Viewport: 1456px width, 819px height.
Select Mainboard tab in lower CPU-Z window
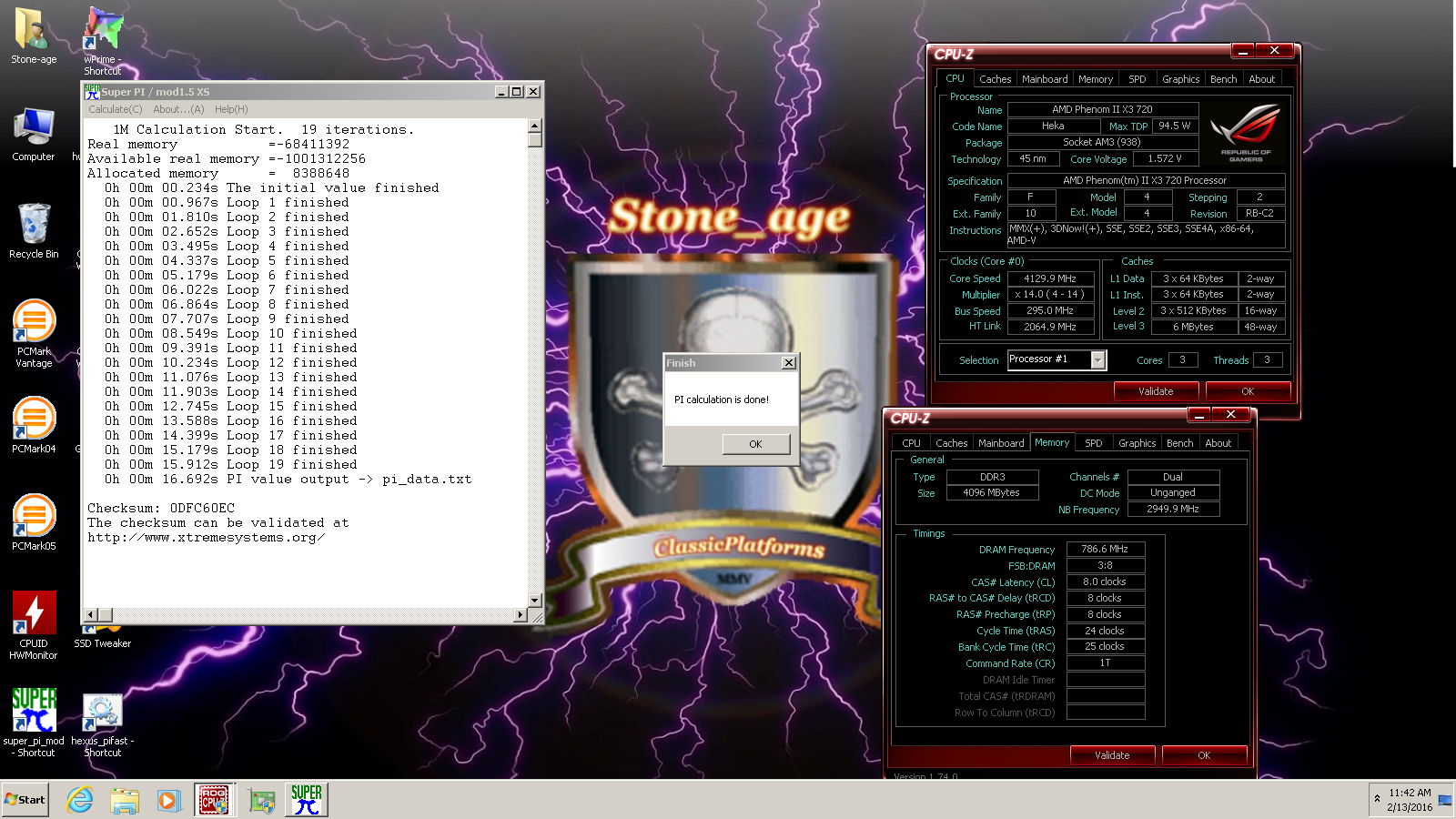pos(1001,443)
